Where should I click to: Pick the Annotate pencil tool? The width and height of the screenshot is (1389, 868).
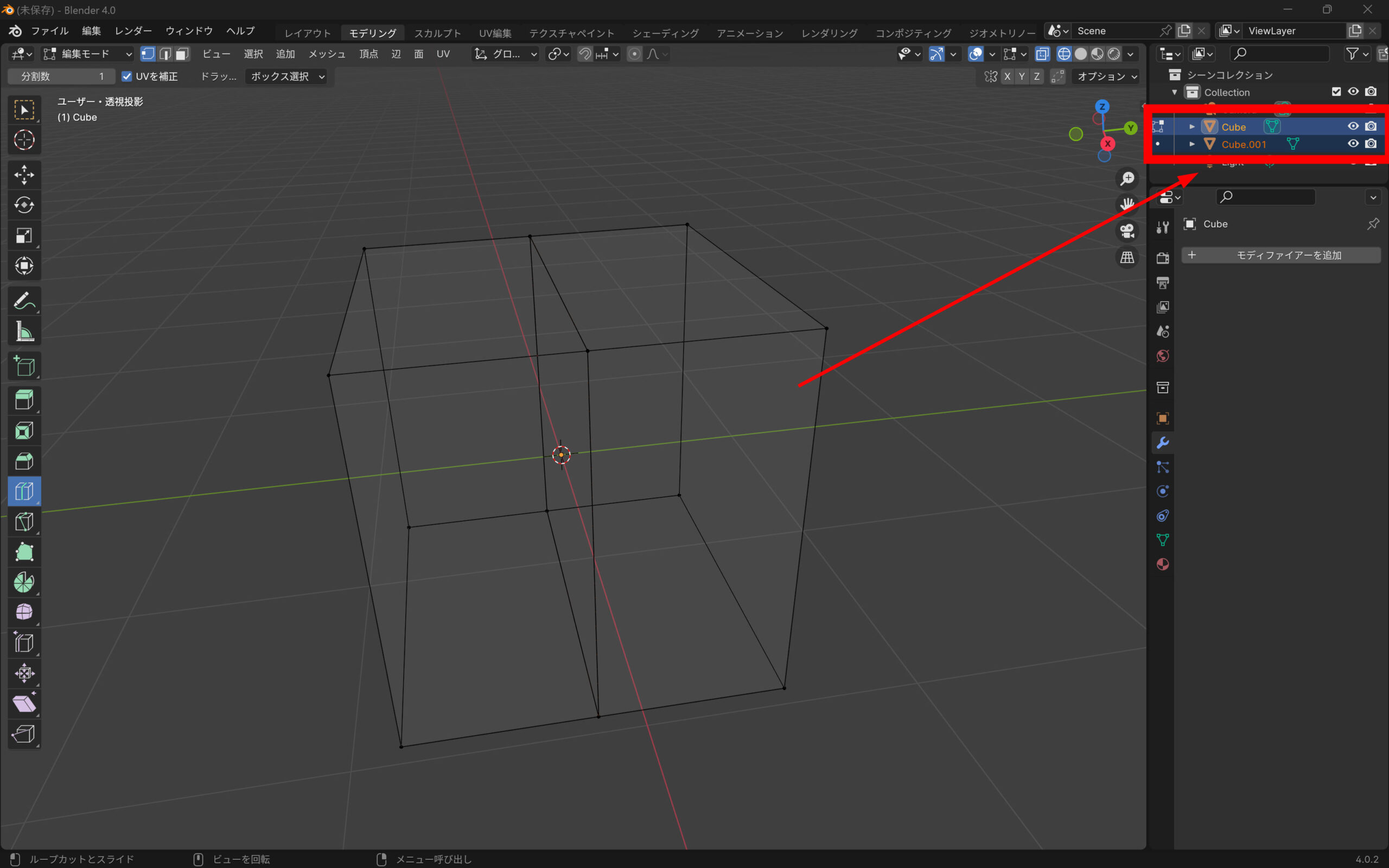pyautogui.click(x=23, y=301)
